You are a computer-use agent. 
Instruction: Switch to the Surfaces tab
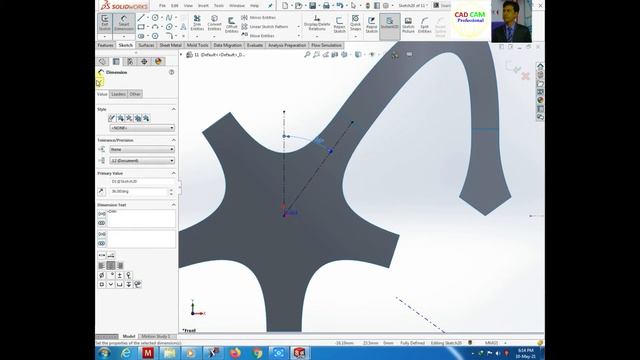pos(146,45)
